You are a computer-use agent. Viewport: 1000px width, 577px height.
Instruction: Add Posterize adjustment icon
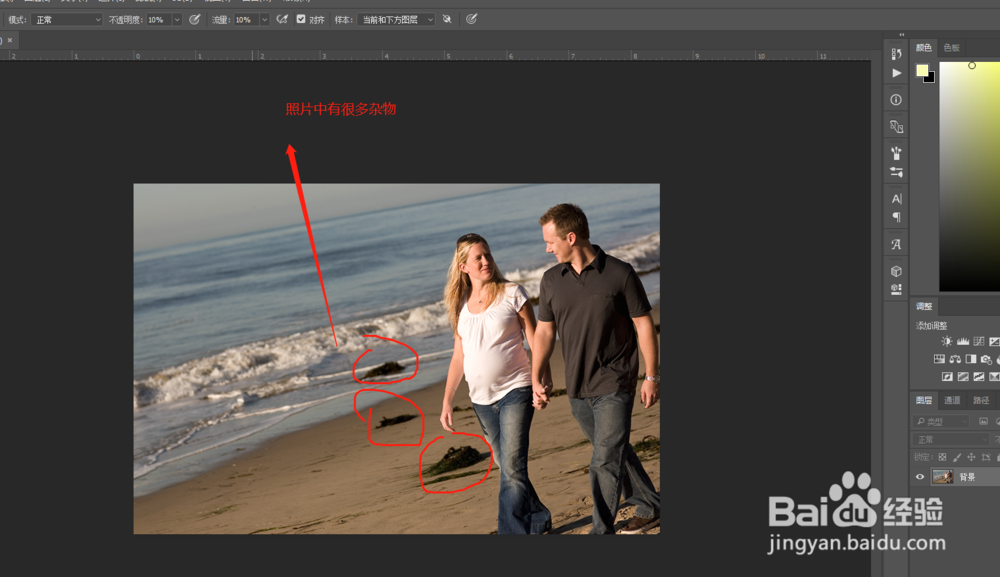(x=963, y=377)
